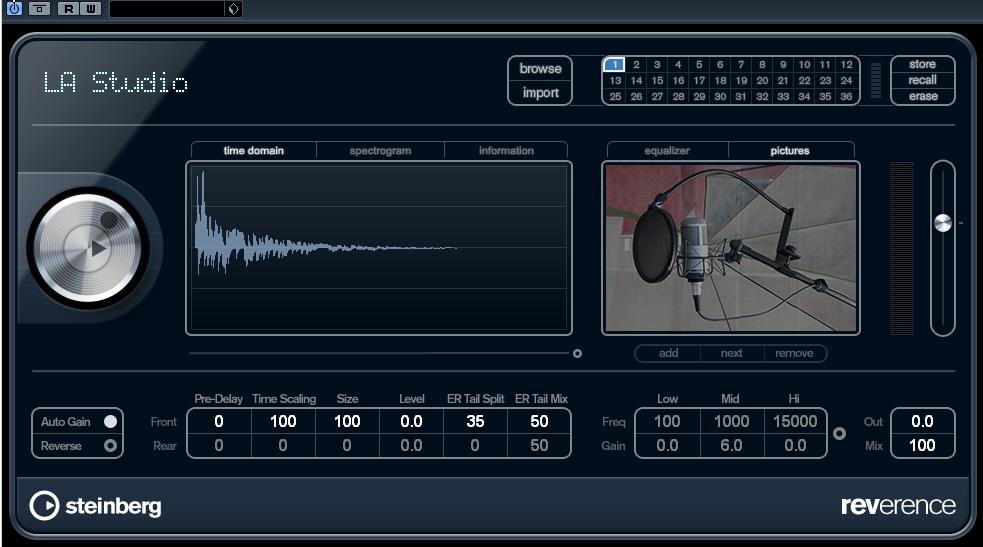Screen dimensions: 983x547
Task: Toggle the EQ activation button beside Hi
Action: point(839,434)
